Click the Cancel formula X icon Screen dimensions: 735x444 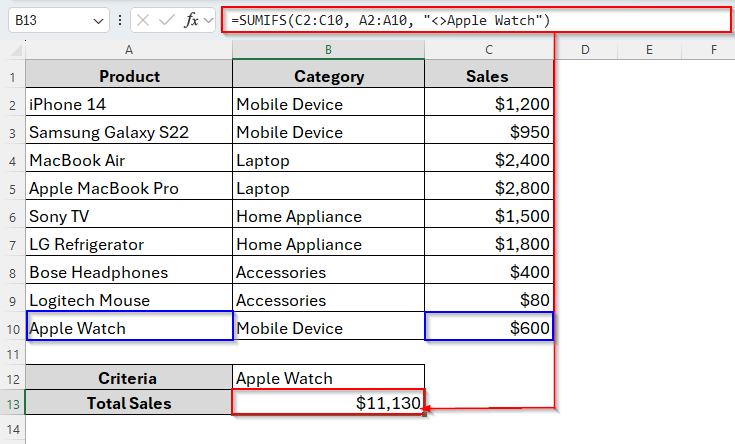pyautogui.click(x=145, y=21)
